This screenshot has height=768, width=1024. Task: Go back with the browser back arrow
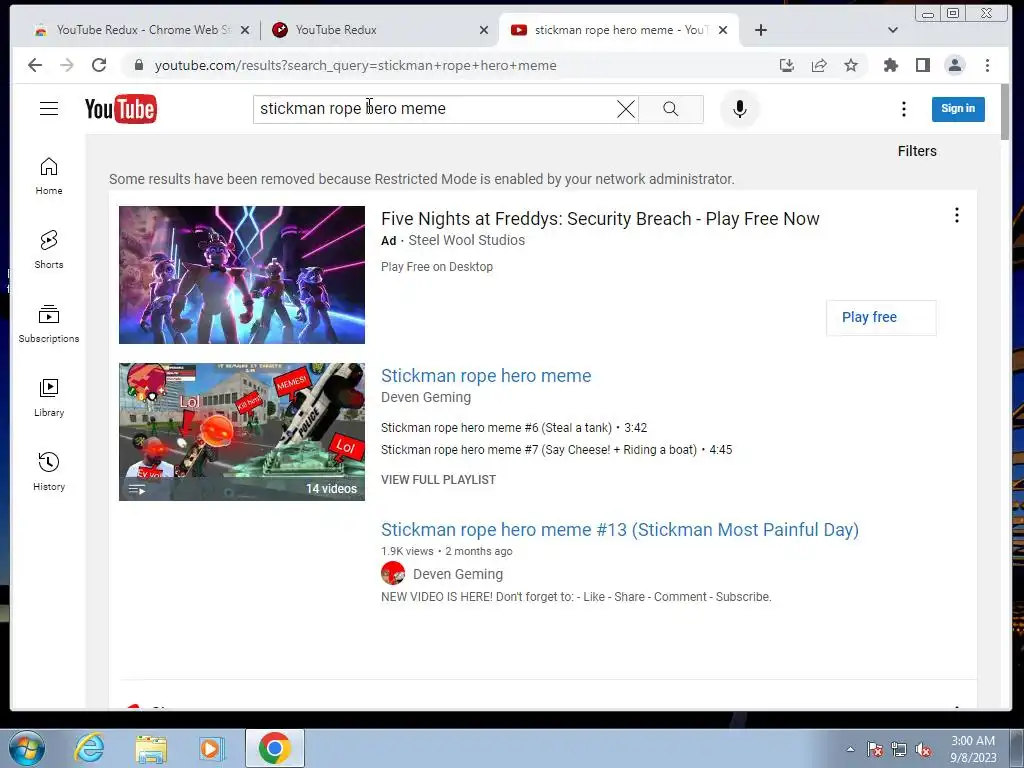click(35, 65)
